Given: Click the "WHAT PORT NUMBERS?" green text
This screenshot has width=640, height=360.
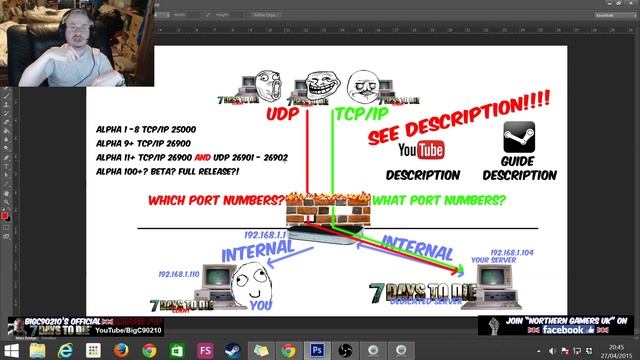Looking at the screenshot, I should point(439,200).
